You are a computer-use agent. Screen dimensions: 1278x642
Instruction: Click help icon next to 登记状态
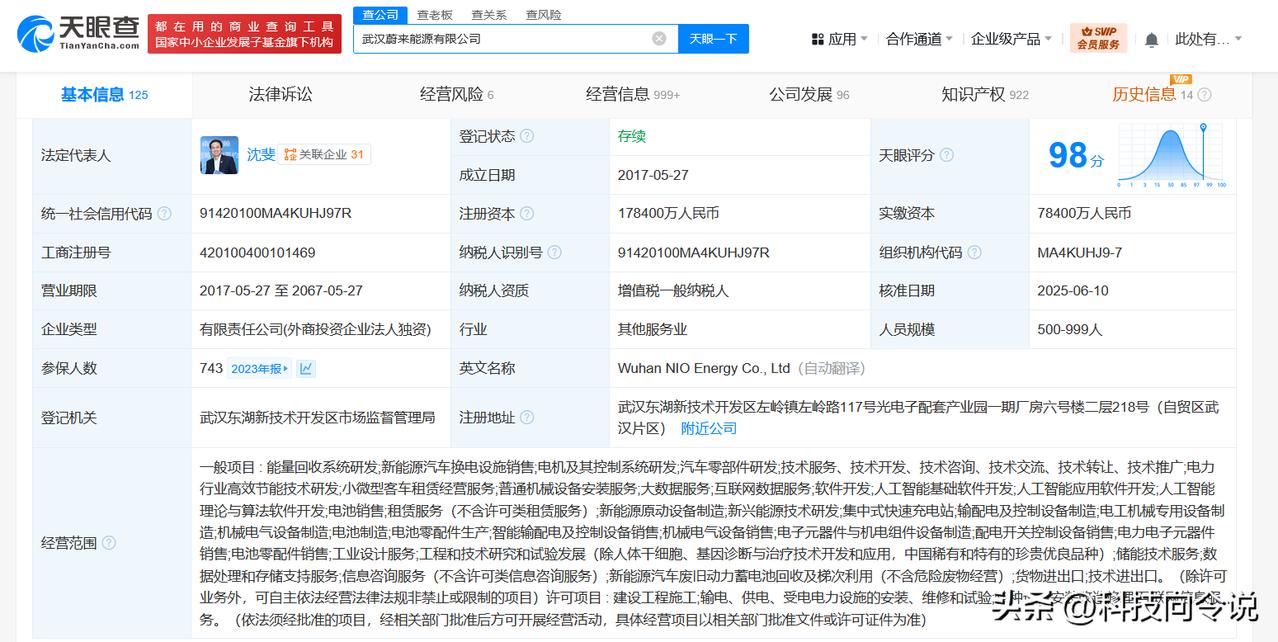click(x=527, y=136)
